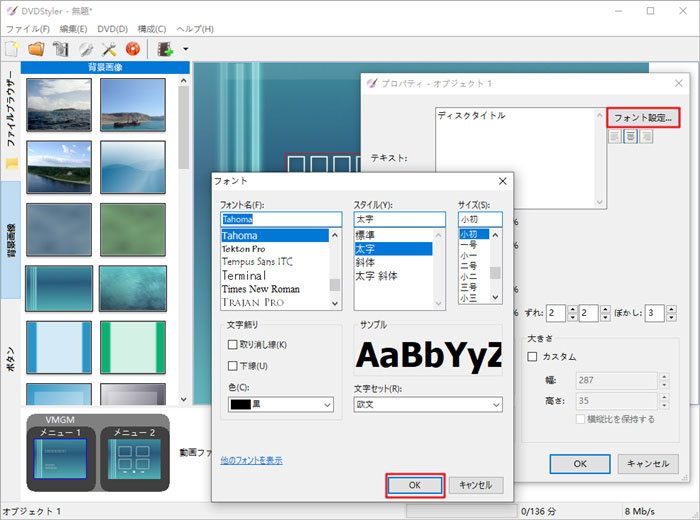Open settings crossed-tools icon
Image resolution: width=700 pixels, height=520 pixels.
pos(108,49)
